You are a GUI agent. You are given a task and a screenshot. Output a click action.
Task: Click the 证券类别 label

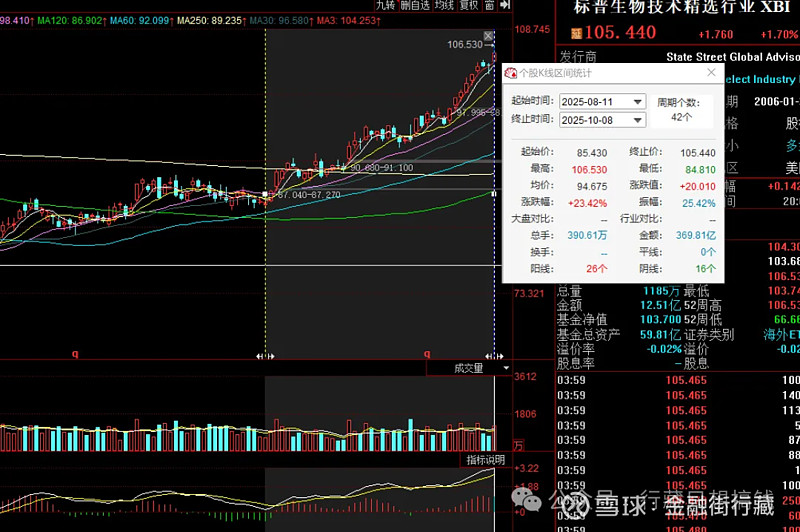[709, 335]
